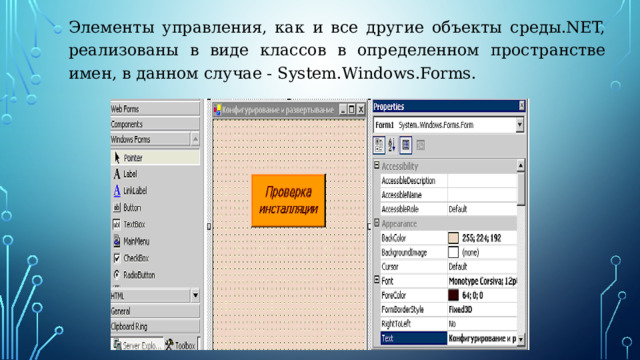
Task: Select the AccessibleRole property row
Action: (x=449, y=209)
